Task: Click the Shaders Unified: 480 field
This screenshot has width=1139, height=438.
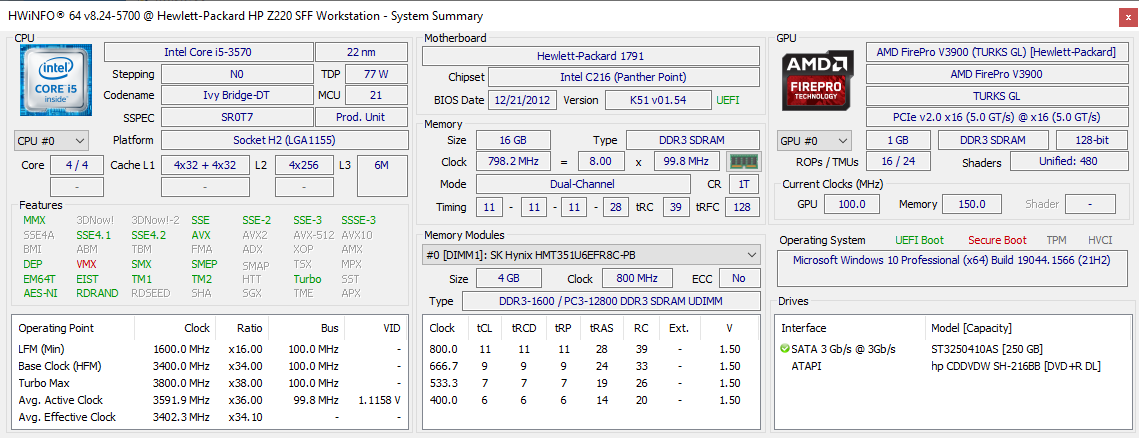Action: coord(1068,161)
